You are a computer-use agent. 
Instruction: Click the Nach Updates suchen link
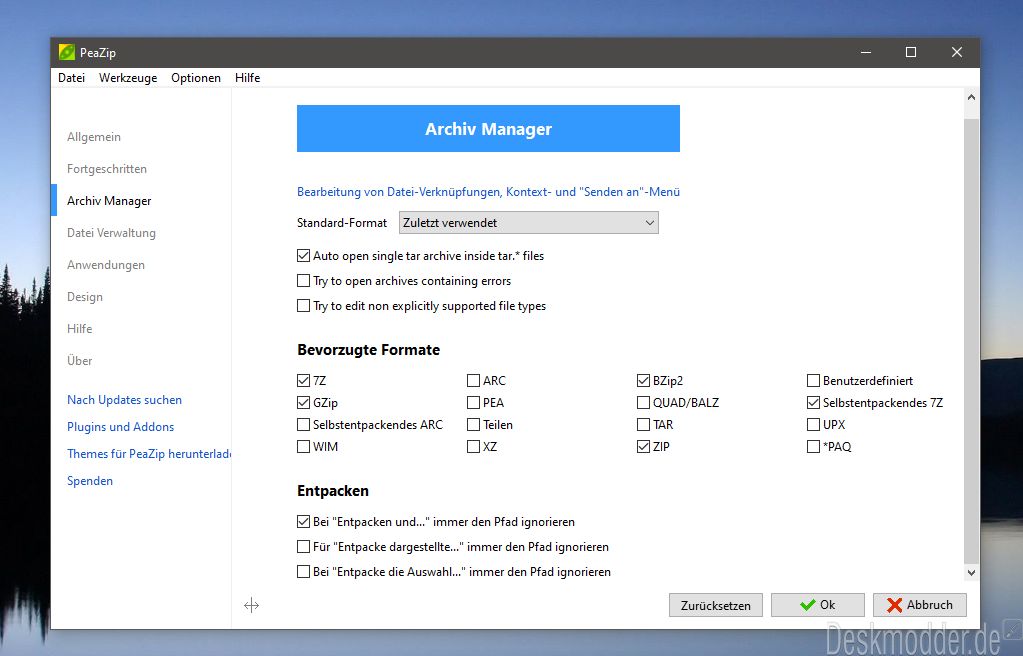(125, 400)
